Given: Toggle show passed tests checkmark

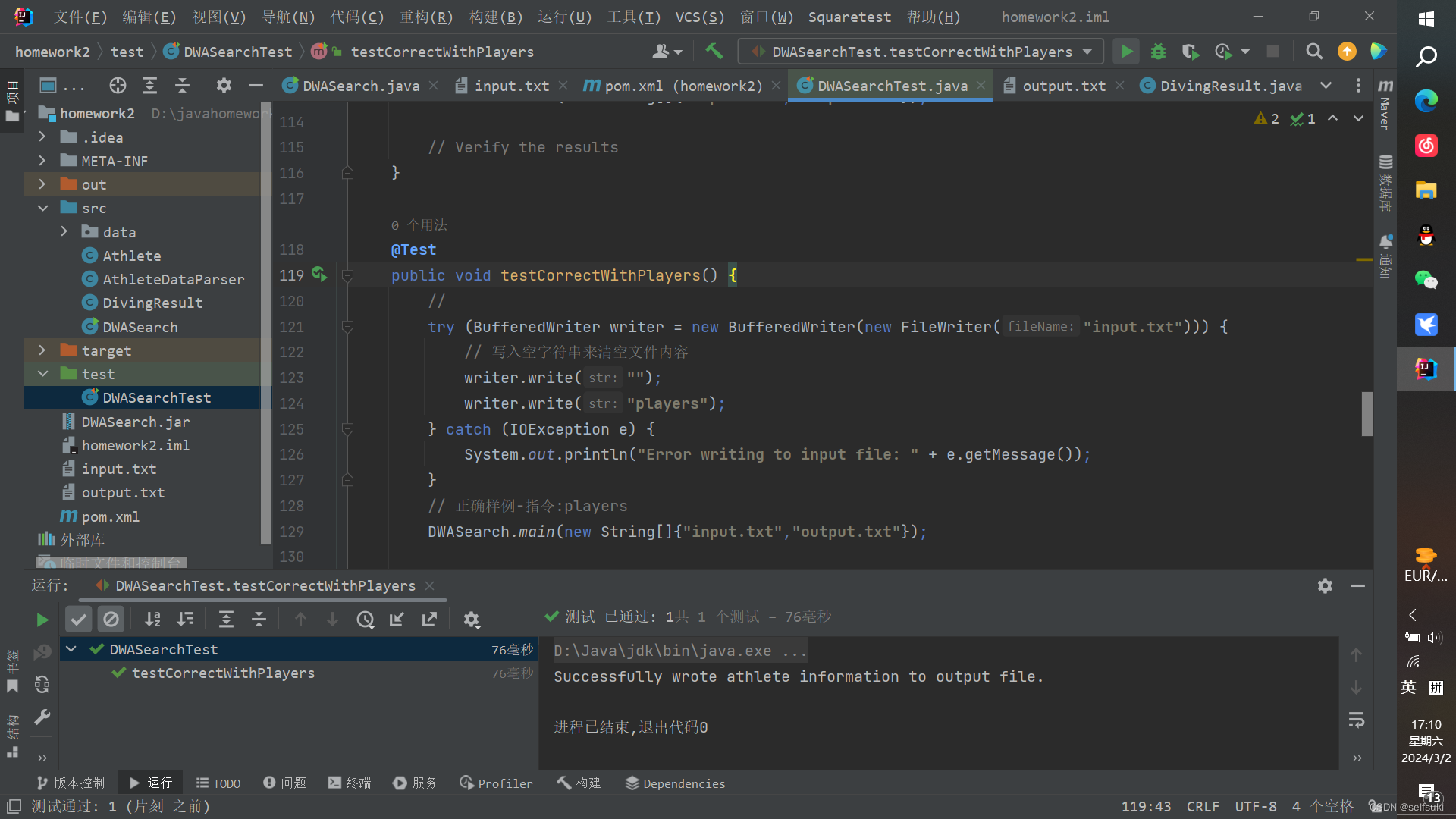Looking at the screenshot, I should click(78, 620).
